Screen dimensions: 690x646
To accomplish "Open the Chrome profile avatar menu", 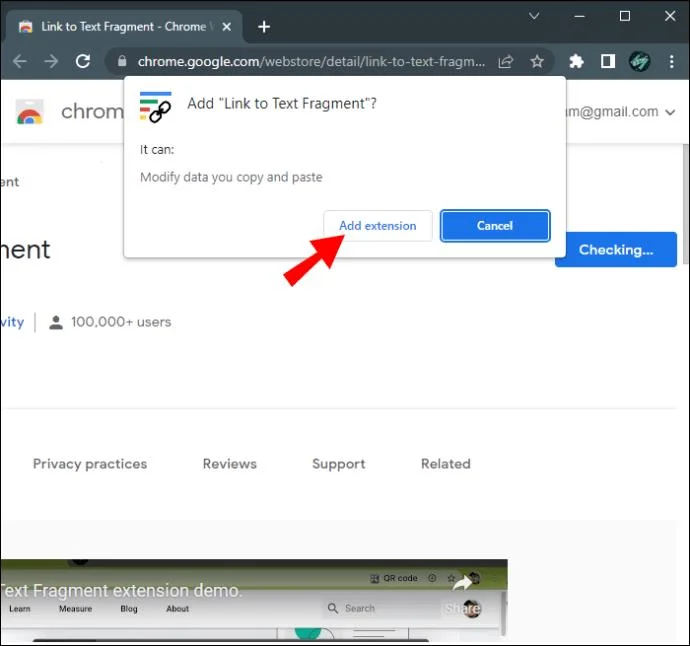I will point(639,61).
